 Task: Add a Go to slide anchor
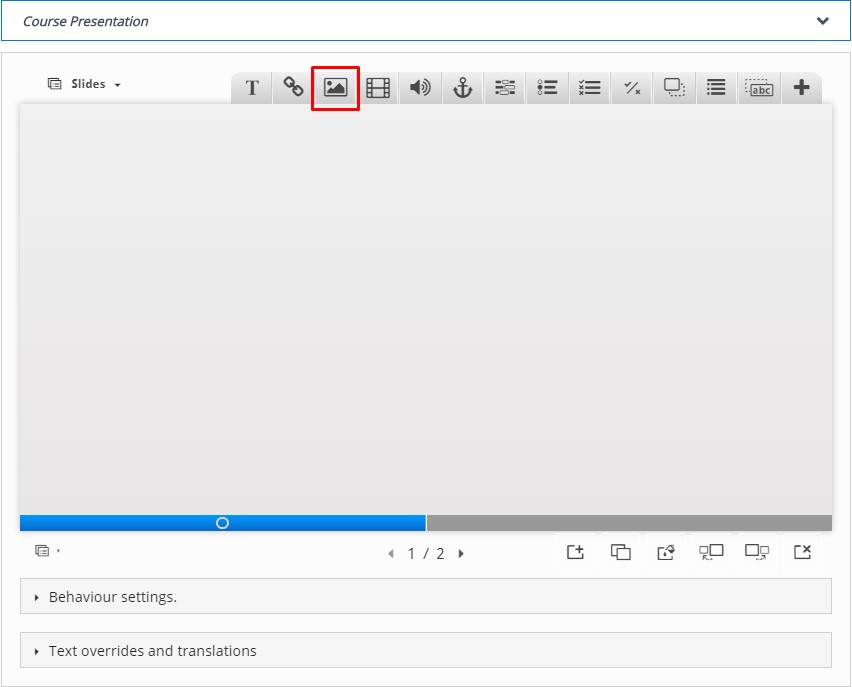[462, 88]
